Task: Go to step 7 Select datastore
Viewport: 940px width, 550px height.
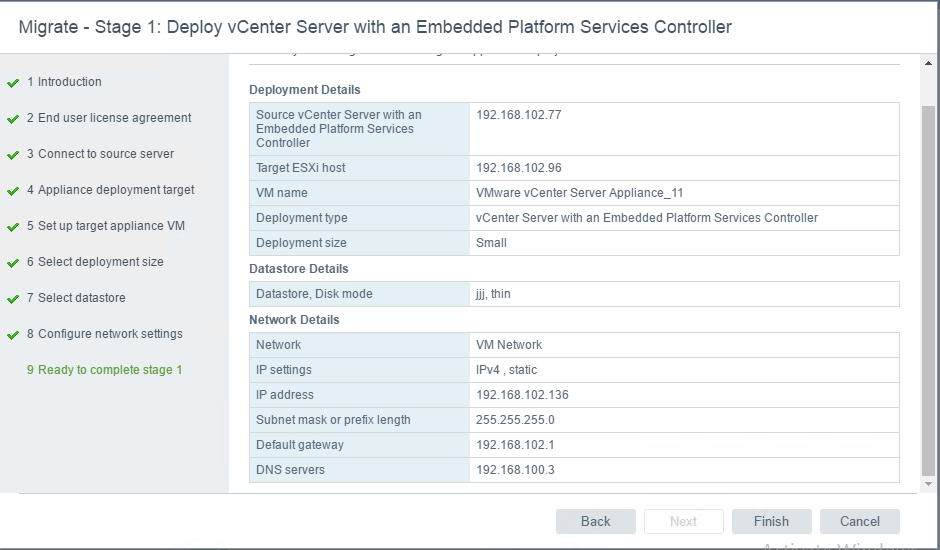Action: (76, 297)
